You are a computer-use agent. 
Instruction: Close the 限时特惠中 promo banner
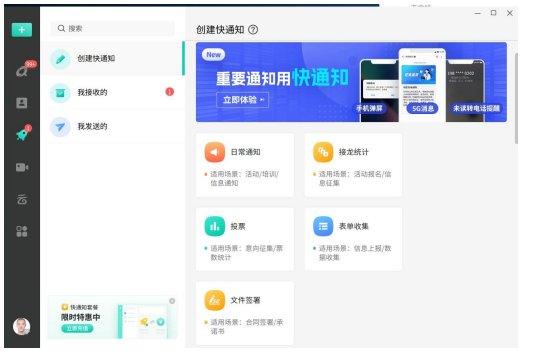coord(172,301)
